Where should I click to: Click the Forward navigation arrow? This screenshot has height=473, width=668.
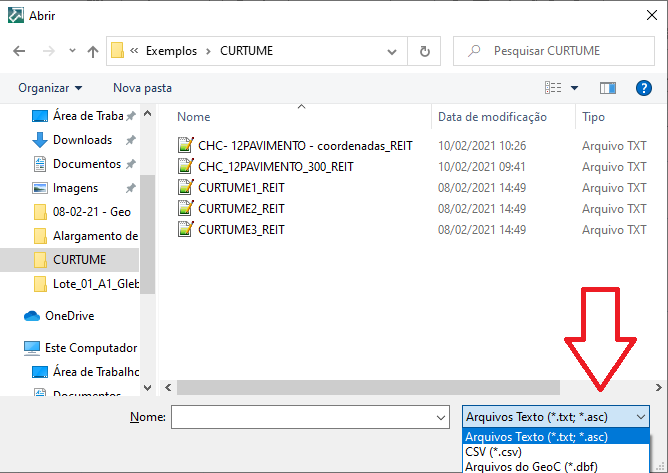[46, 51]
